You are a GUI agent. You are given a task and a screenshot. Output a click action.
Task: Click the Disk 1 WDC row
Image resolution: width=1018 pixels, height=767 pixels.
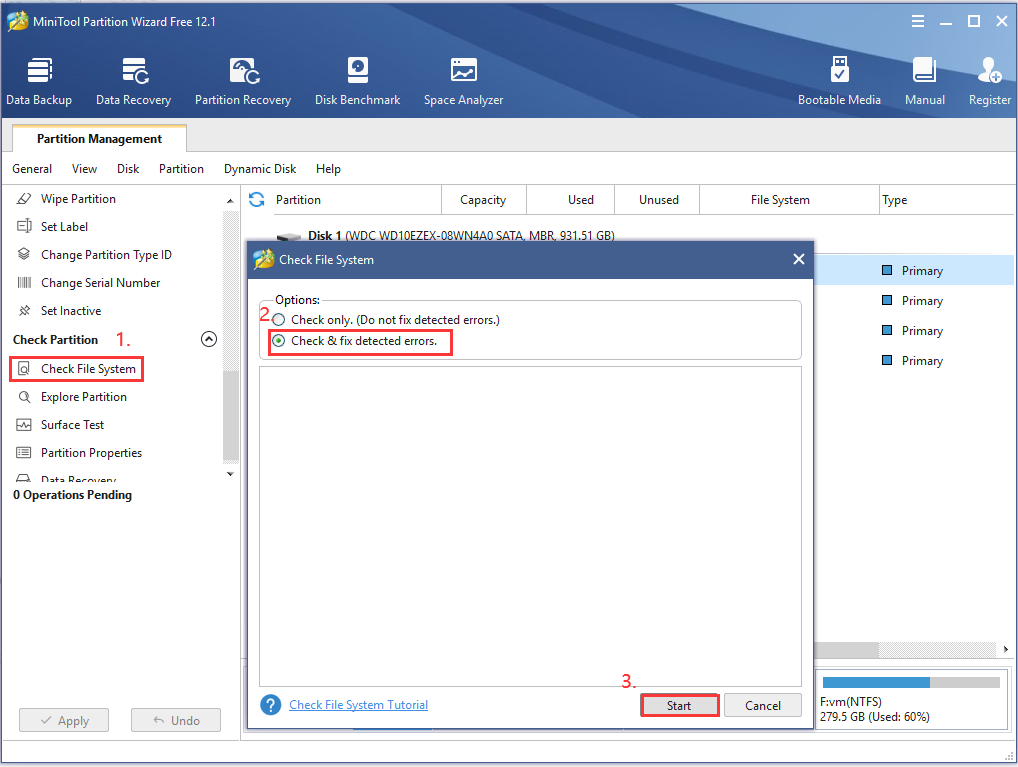(461, 234)
